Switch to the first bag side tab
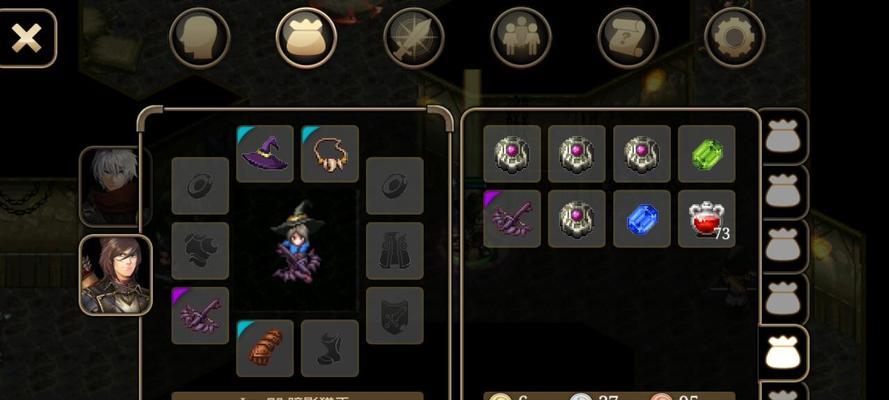Image resolution: width=889 pixels, height=400 pixels. point(783,136)
